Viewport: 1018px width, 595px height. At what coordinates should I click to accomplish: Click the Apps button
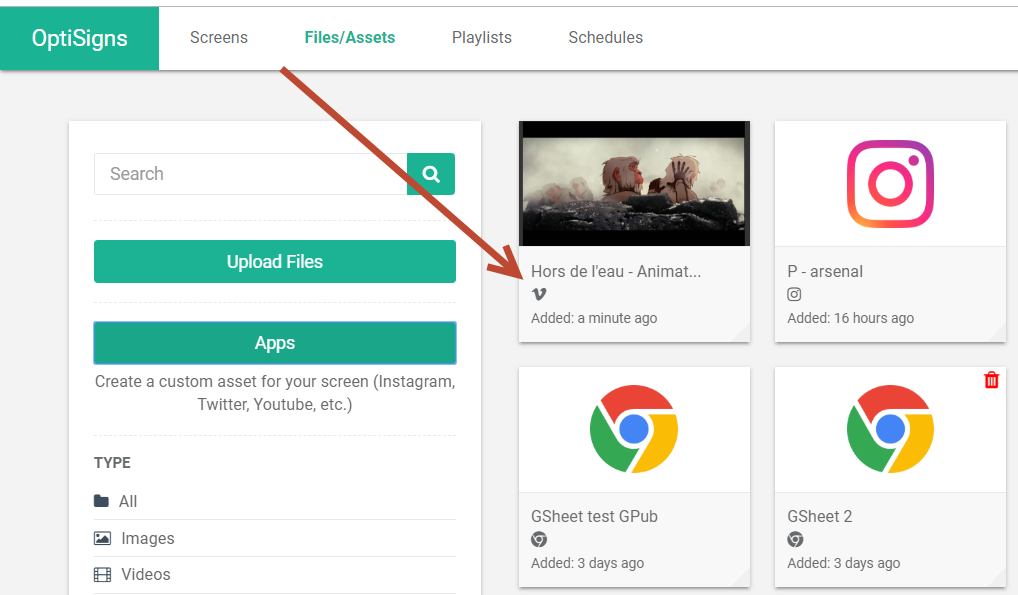click(x=275, y=343)
